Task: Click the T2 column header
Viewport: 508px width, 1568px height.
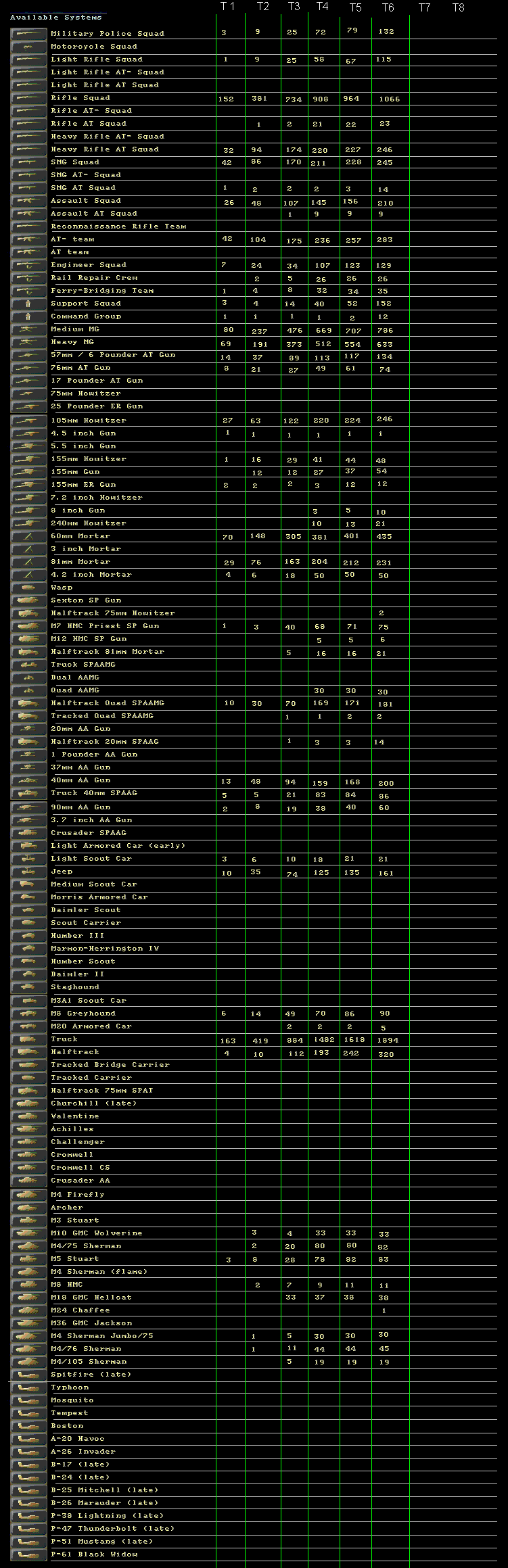Action: [x=263, y=7]
